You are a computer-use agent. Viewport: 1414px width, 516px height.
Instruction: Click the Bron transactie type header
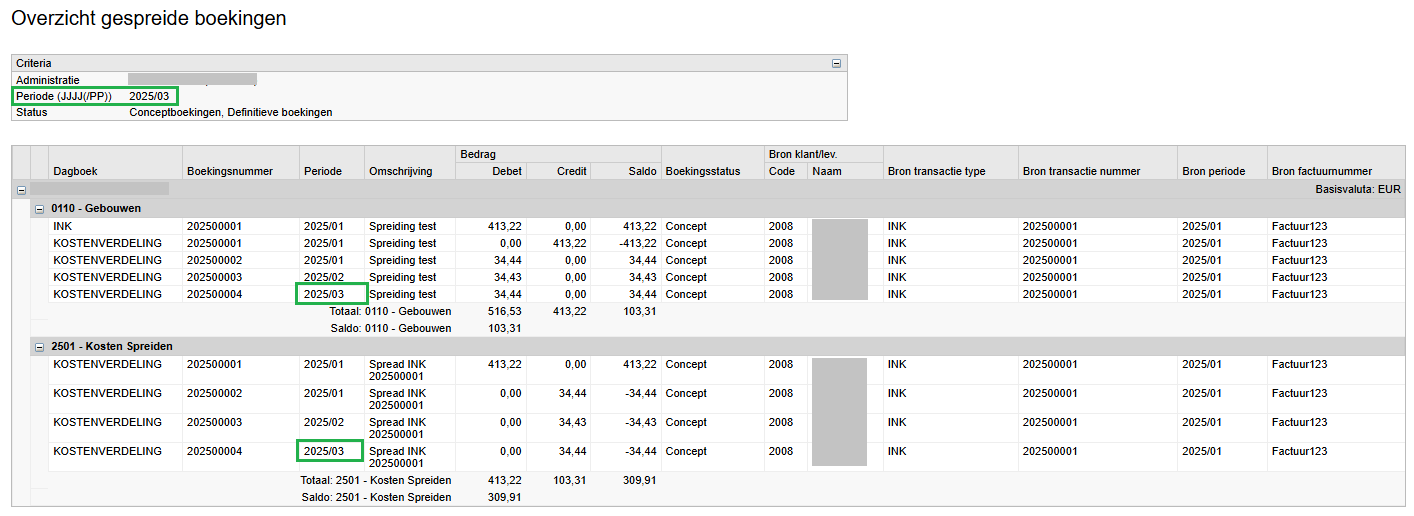(936, 171)
